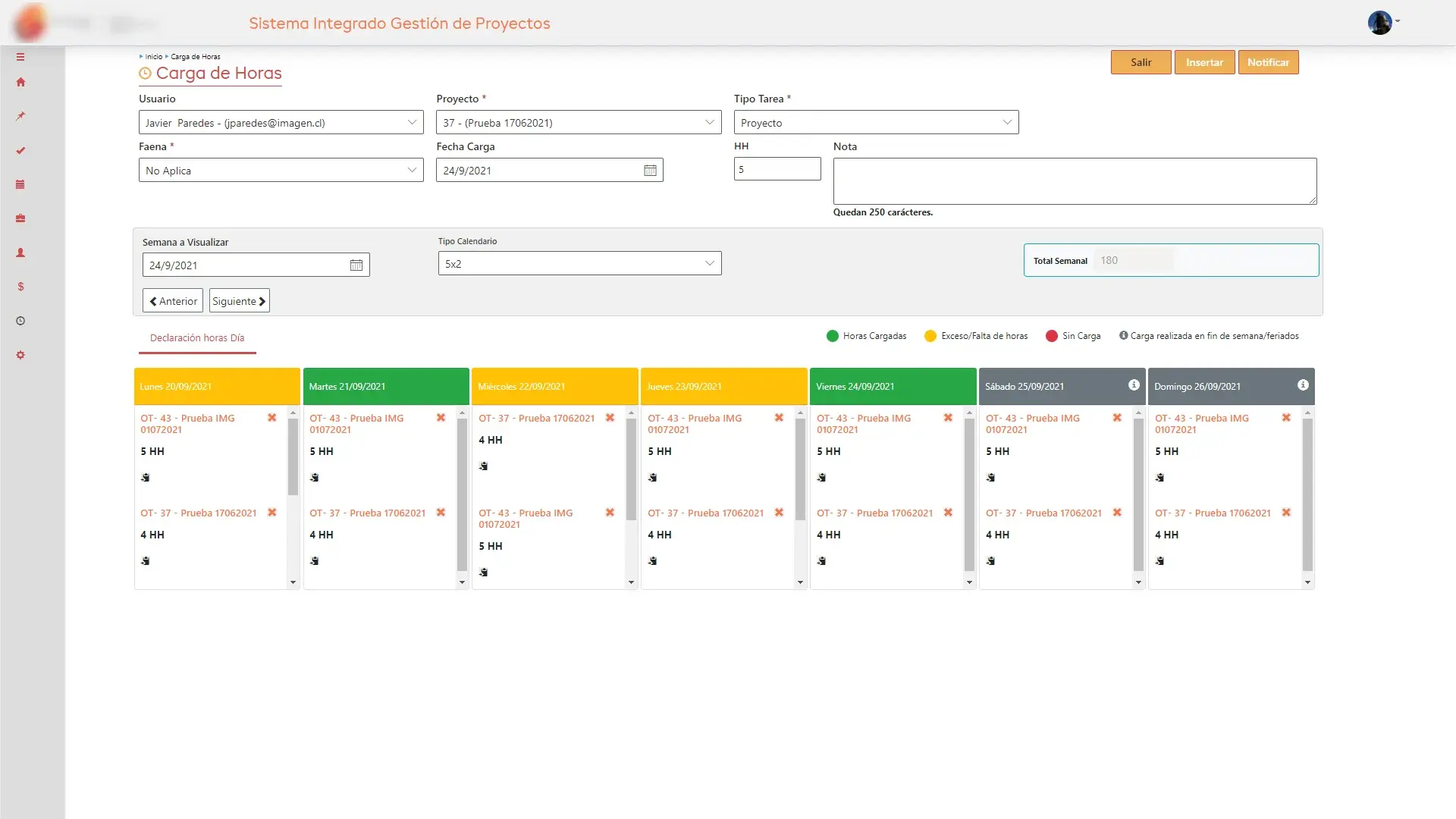Delete Sábado OT-43 Prueba IMG entry
This screenshot has width=1456, height=819.
coord(1118,418)
